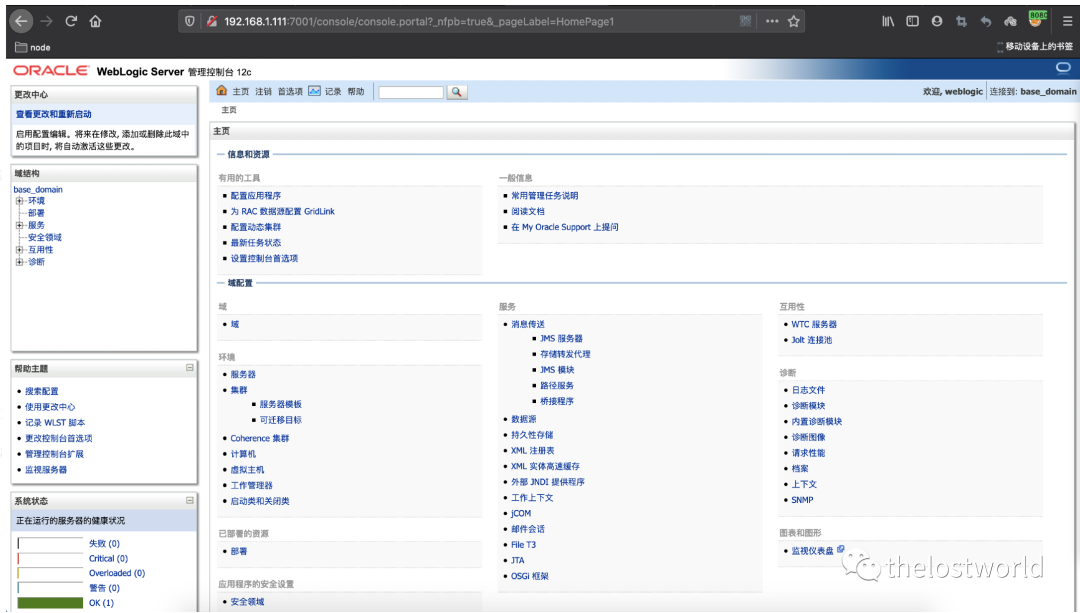Click the search magnifier button
1080x613 pixels.
click(x=457, y=92)
